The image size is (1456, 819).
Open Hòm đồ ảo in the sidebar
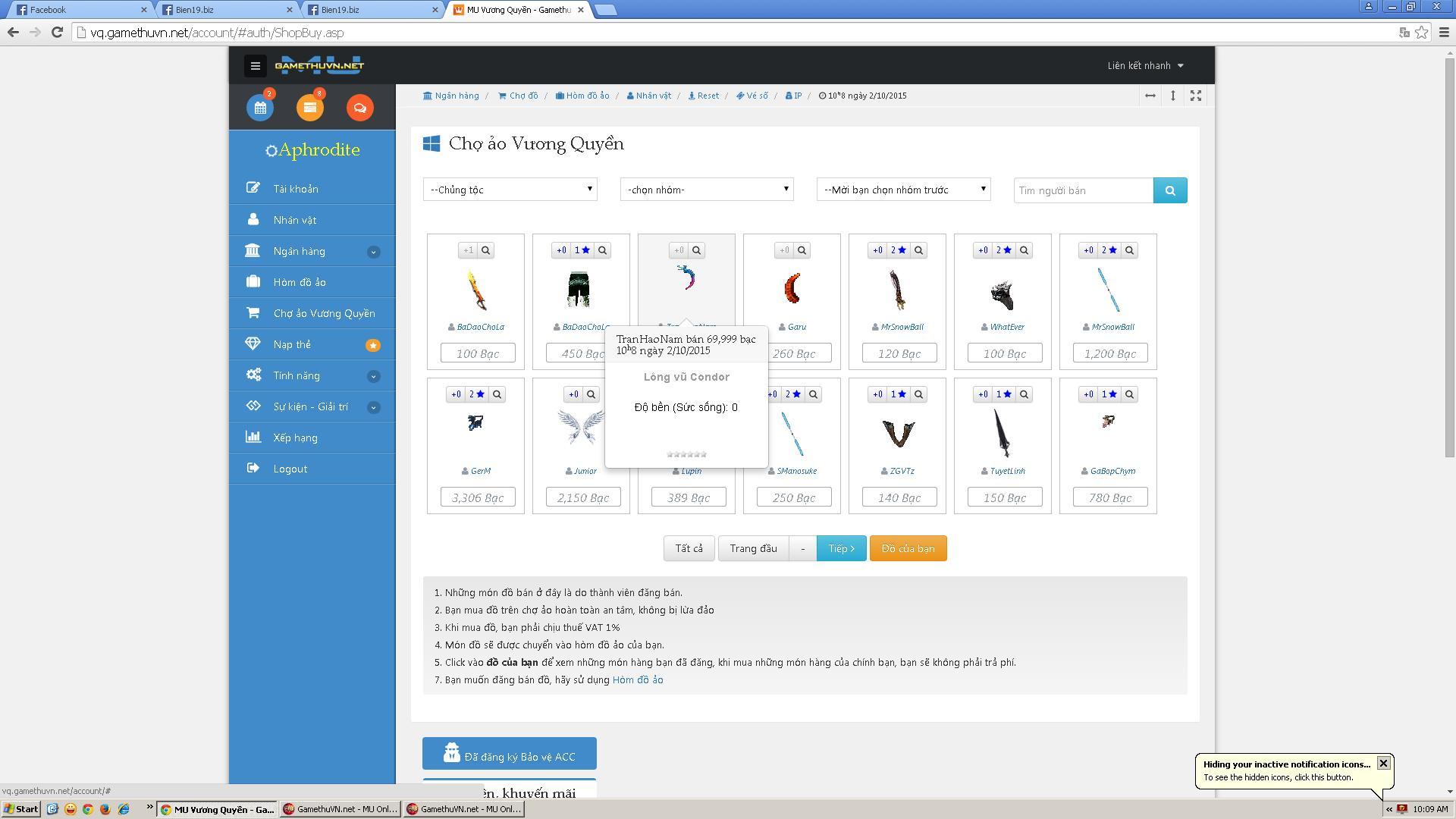pyautogui.click(x=312, y=282)
